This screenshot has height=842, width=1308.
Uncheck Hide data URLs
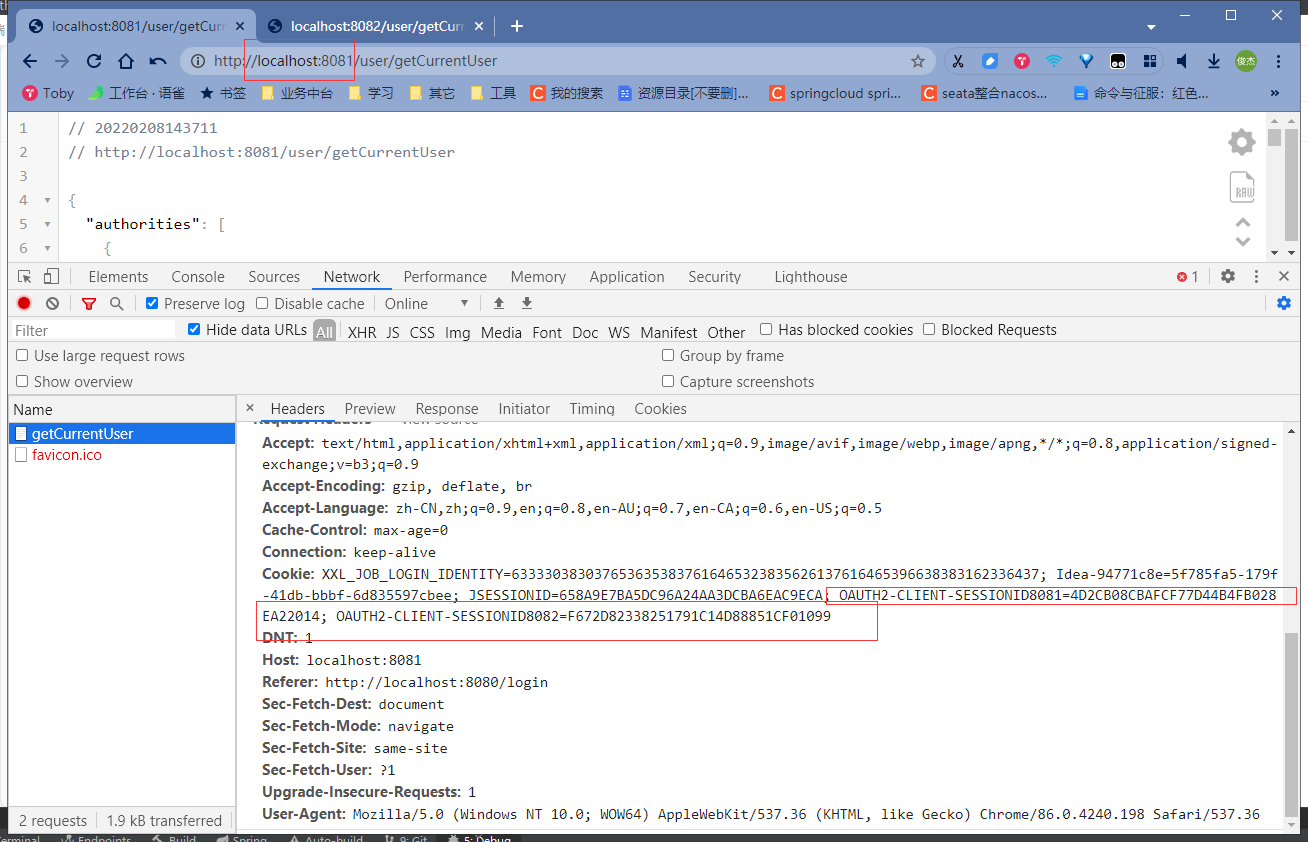point(194,330)
